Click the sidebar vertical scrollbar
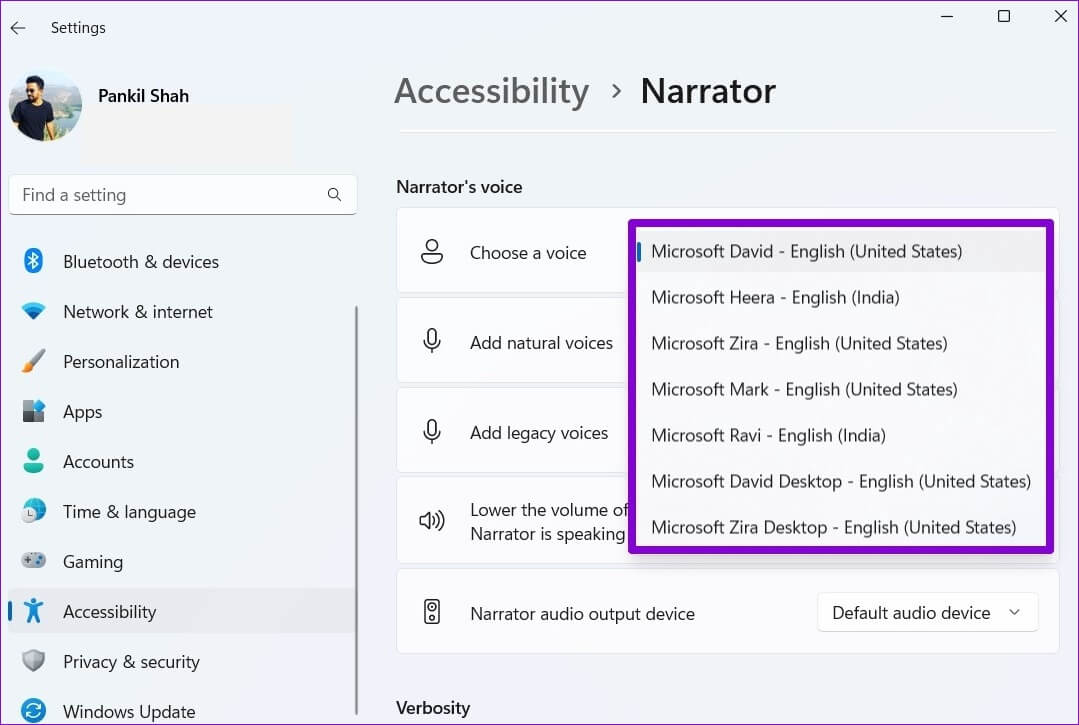This screenshot has height=725, width=1079. (x=356, y=510)
